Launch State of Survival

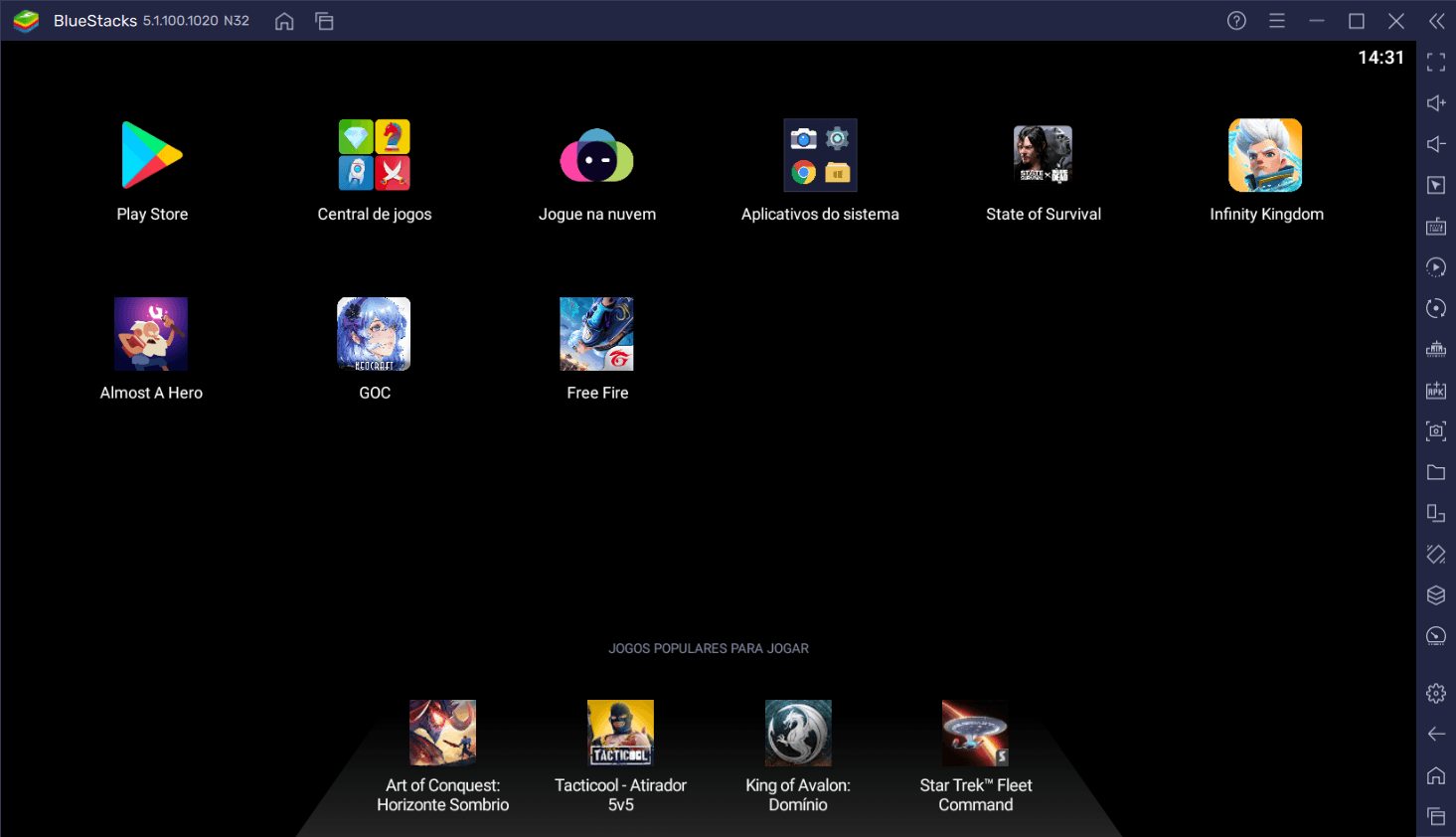tap(1043, 155)
